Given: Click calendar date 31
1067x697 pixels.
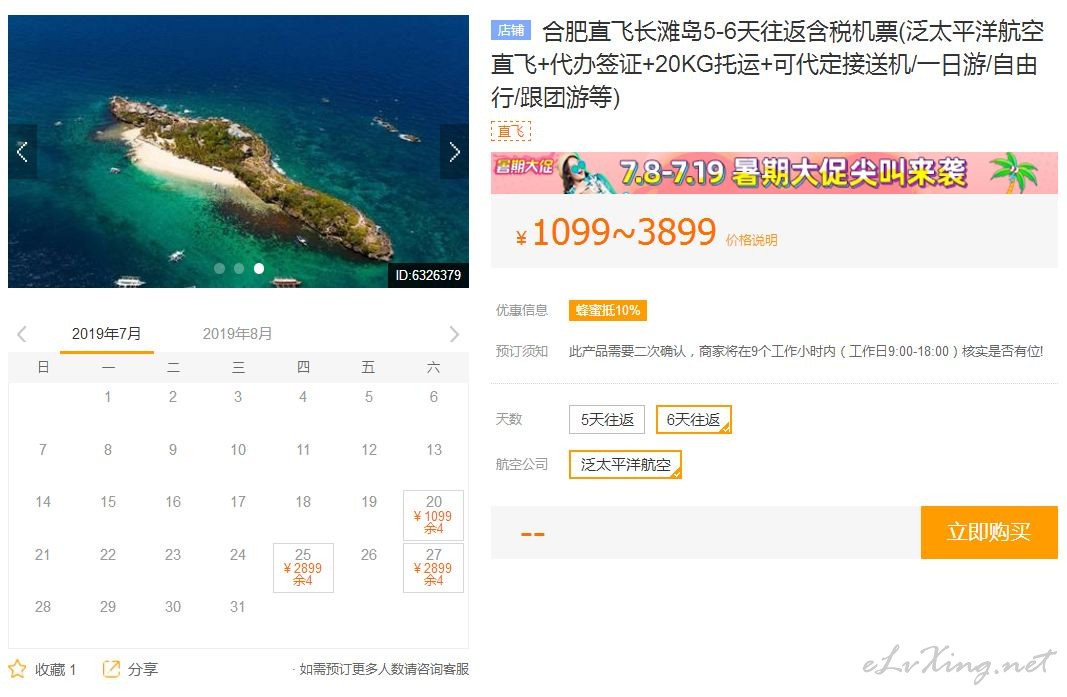Looking at the screenshot, I should coord(237,607).
